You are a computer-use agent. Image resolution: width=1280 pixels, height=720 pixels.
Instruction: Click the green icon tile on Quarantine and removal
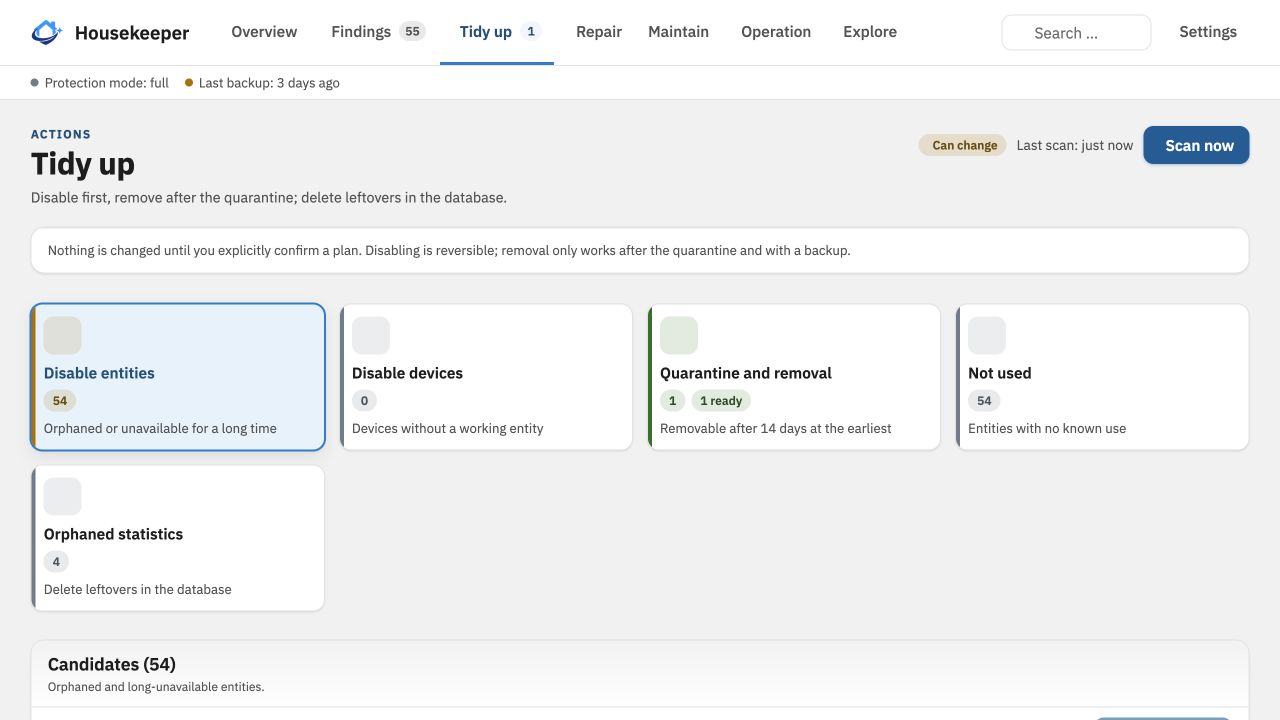[x=679, y=336]
